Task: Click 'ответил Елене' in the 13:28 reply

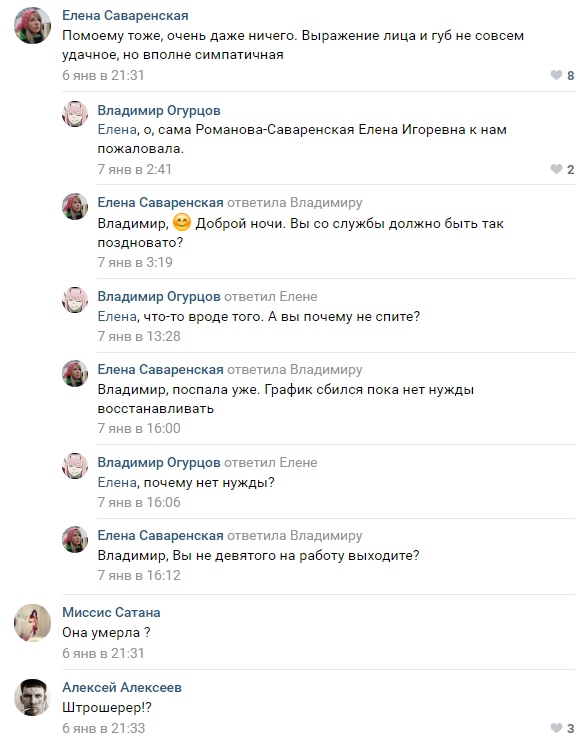Action: point(271,297)
